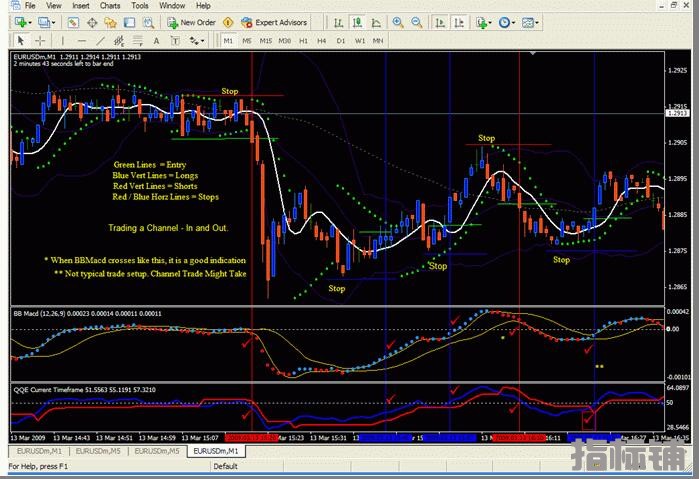The width and height of the screenshot is (699, 479).
Task: Click the New Order button
Action: point(192,22)
